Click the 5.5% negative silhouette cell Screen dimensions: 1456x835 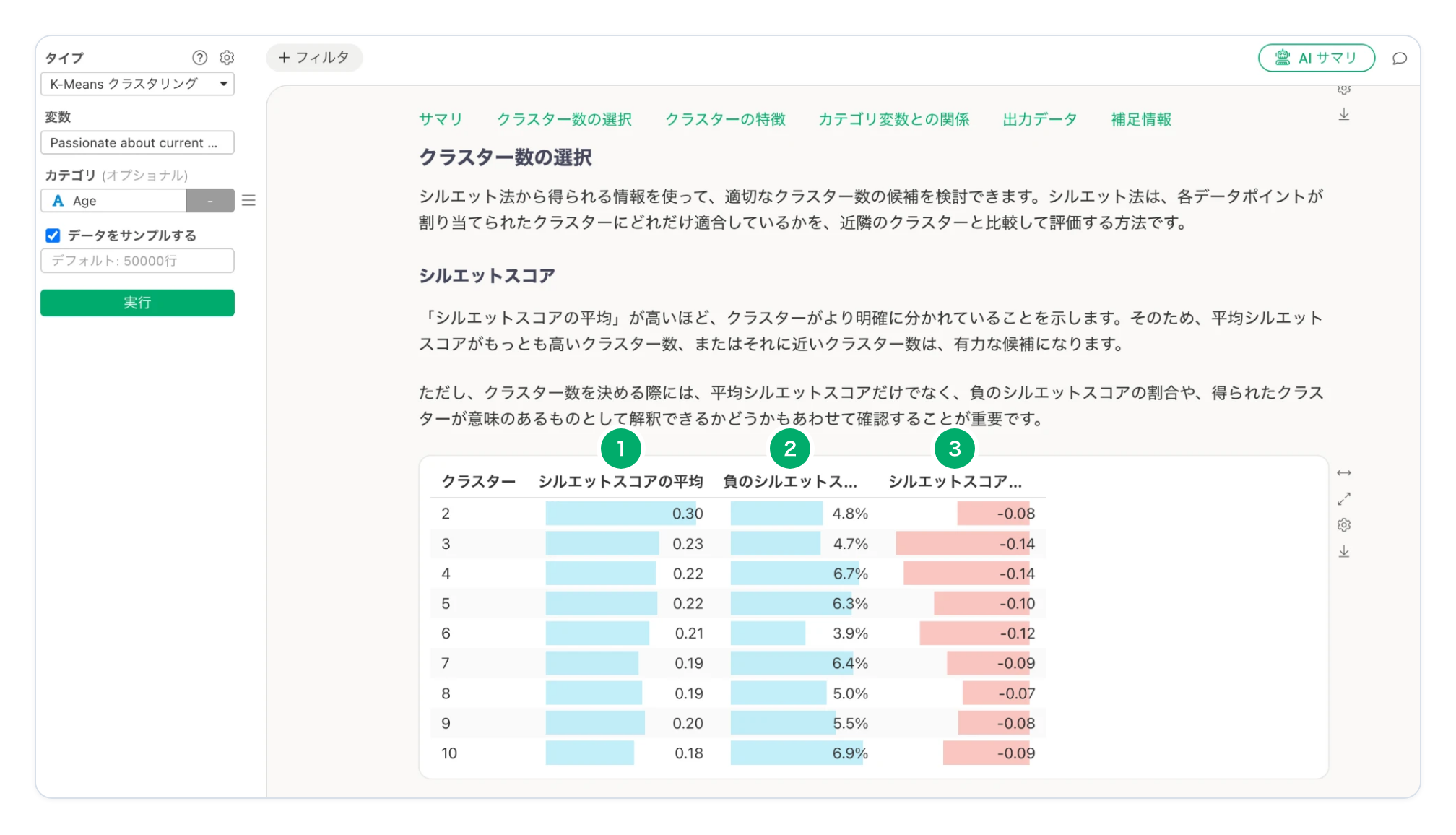coord(799,723)
